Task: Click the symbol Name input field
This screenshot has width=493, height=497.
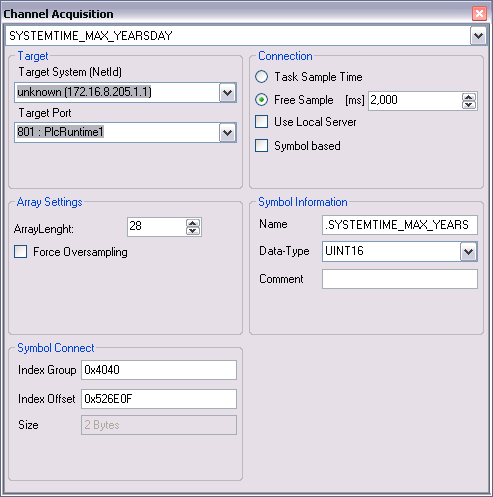Action: [400, 225]
